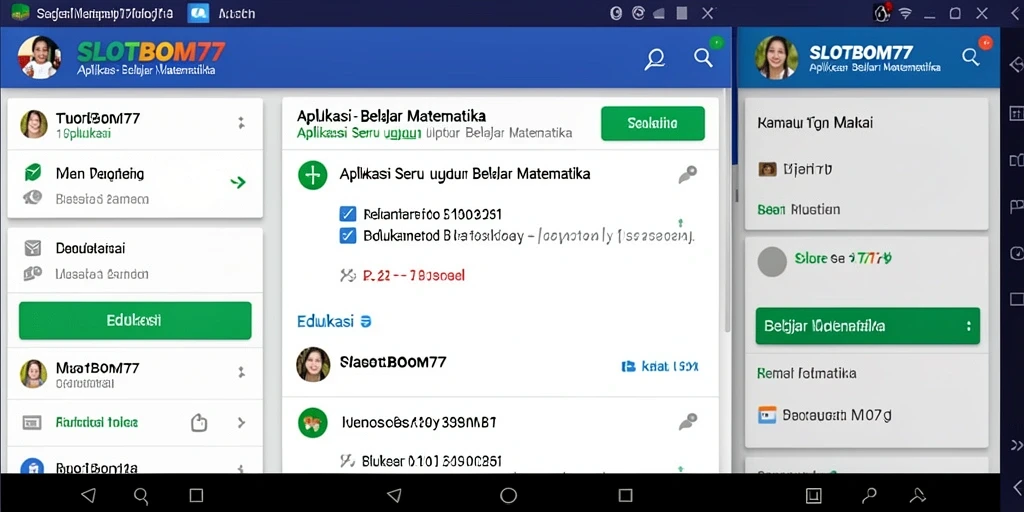Click the round green icon beside Iuenosoebs
This screenshot has width=1024, height=512.
click(312, 423)
